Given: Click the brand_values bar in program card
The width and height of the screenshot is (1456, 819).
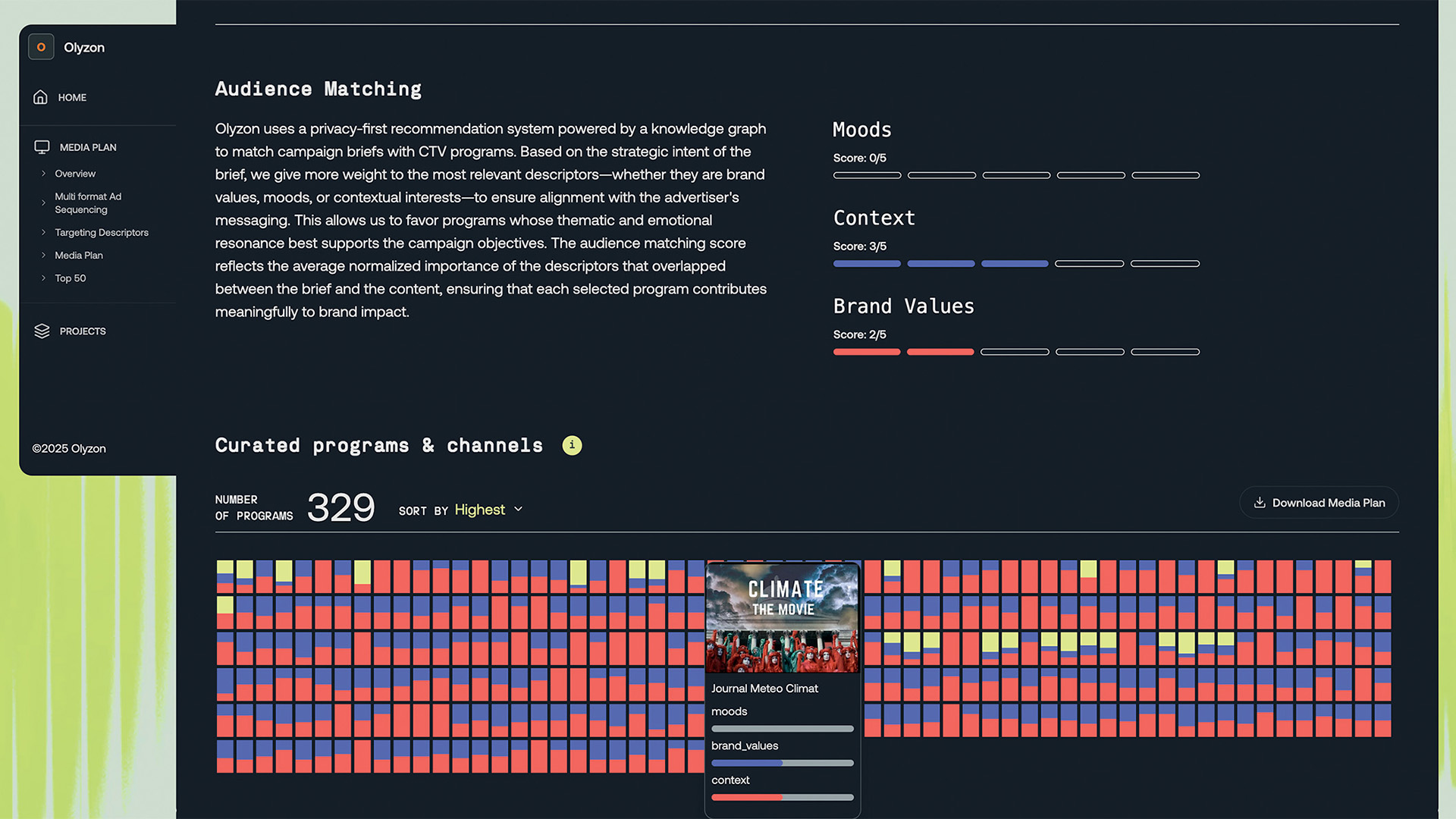Looking at the screenshot, I should point(782,763).
